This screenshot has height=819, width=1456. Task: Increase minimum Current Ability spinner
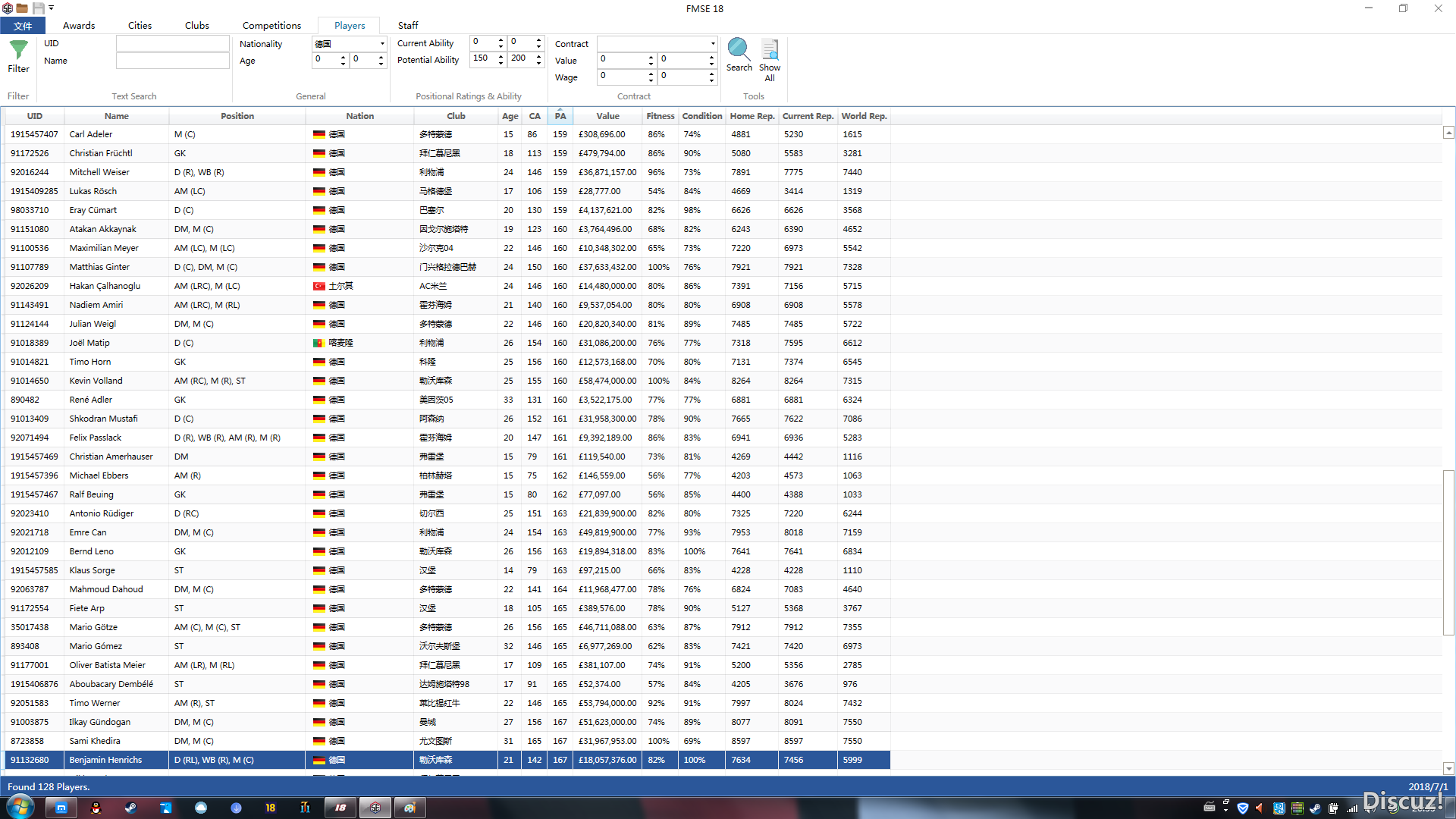[x=500, y=39]
